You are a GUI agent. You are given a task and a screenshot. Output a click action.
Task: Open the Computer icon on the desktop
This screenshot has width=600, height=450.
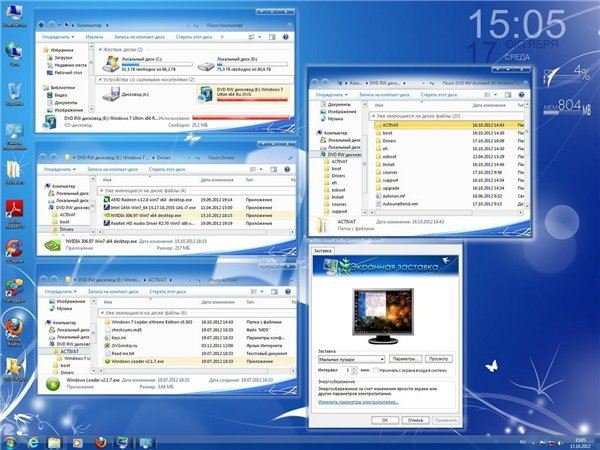click(14, 15)
